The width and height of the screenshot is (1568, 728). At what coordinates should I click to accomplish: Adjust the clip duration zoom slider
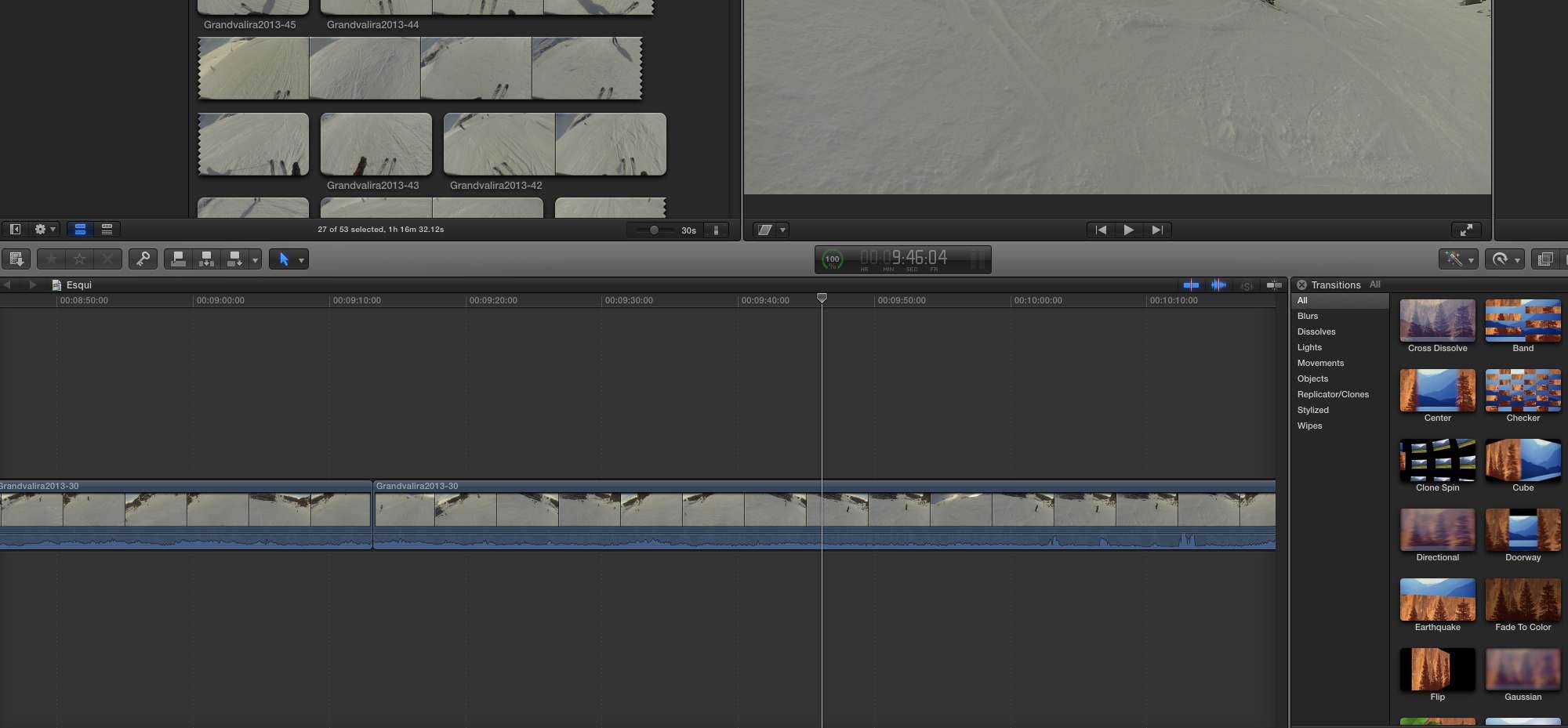[654, 230]
